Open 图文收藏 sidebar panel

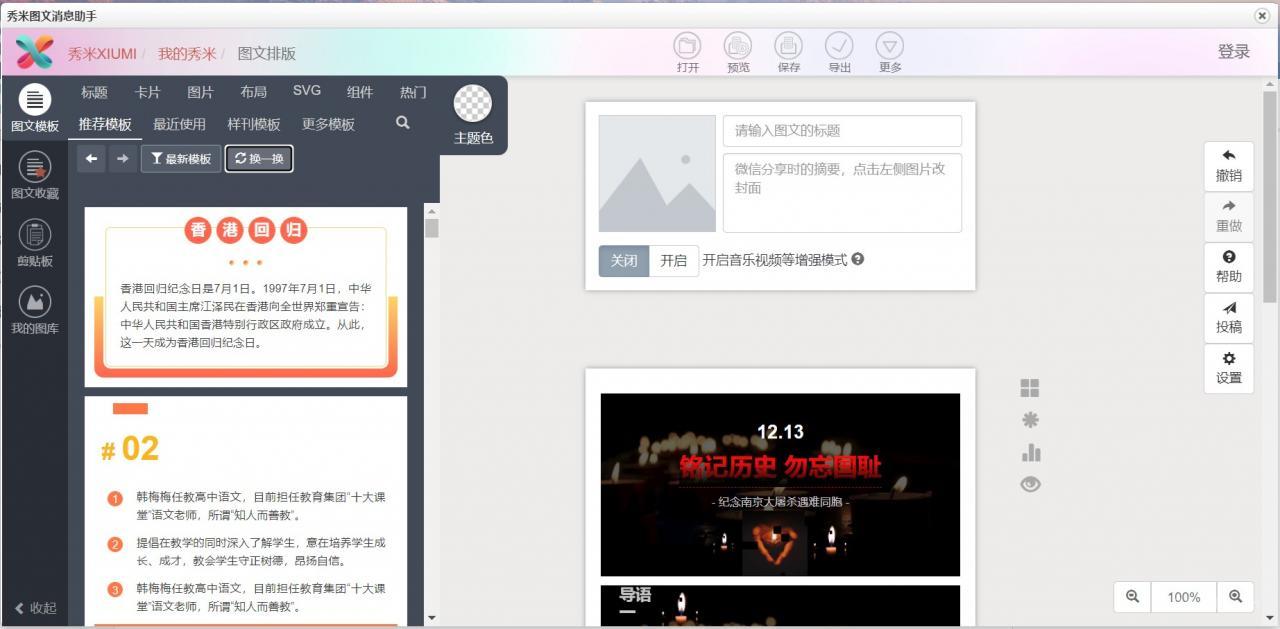[x=34, y=176]
